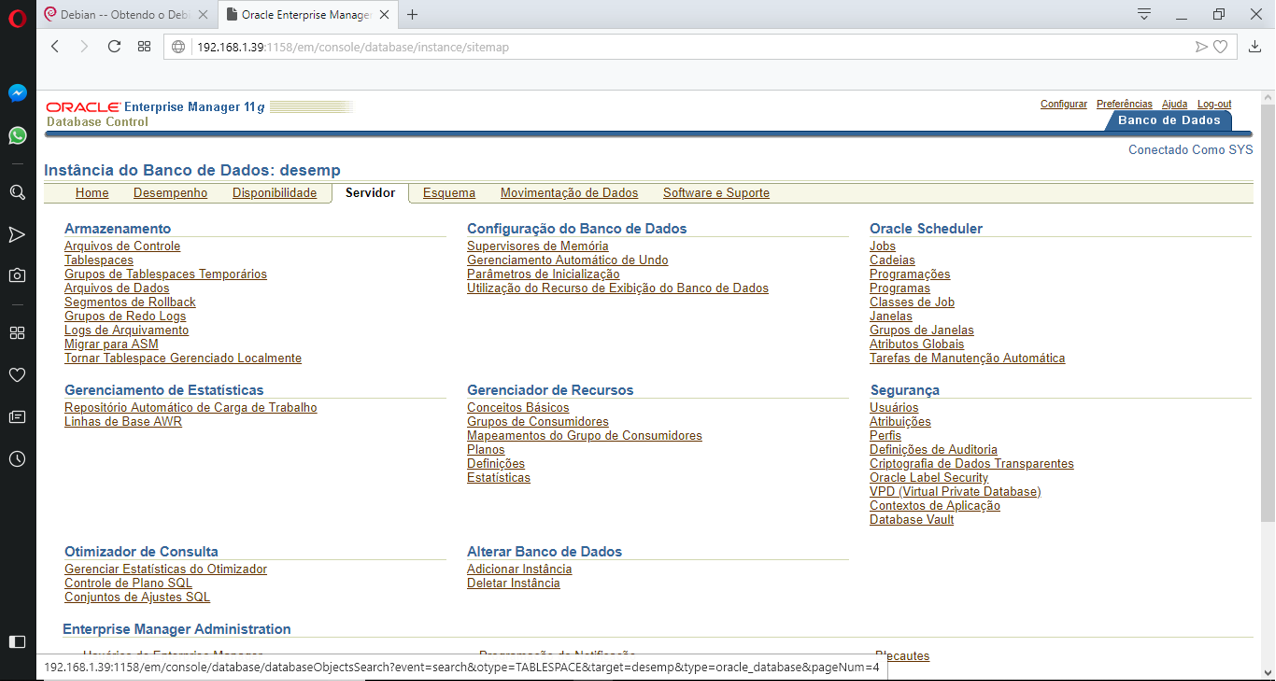Open the Ajuda help link
Viewport: 1276px width, 681px height.
tap(1174, 104)
